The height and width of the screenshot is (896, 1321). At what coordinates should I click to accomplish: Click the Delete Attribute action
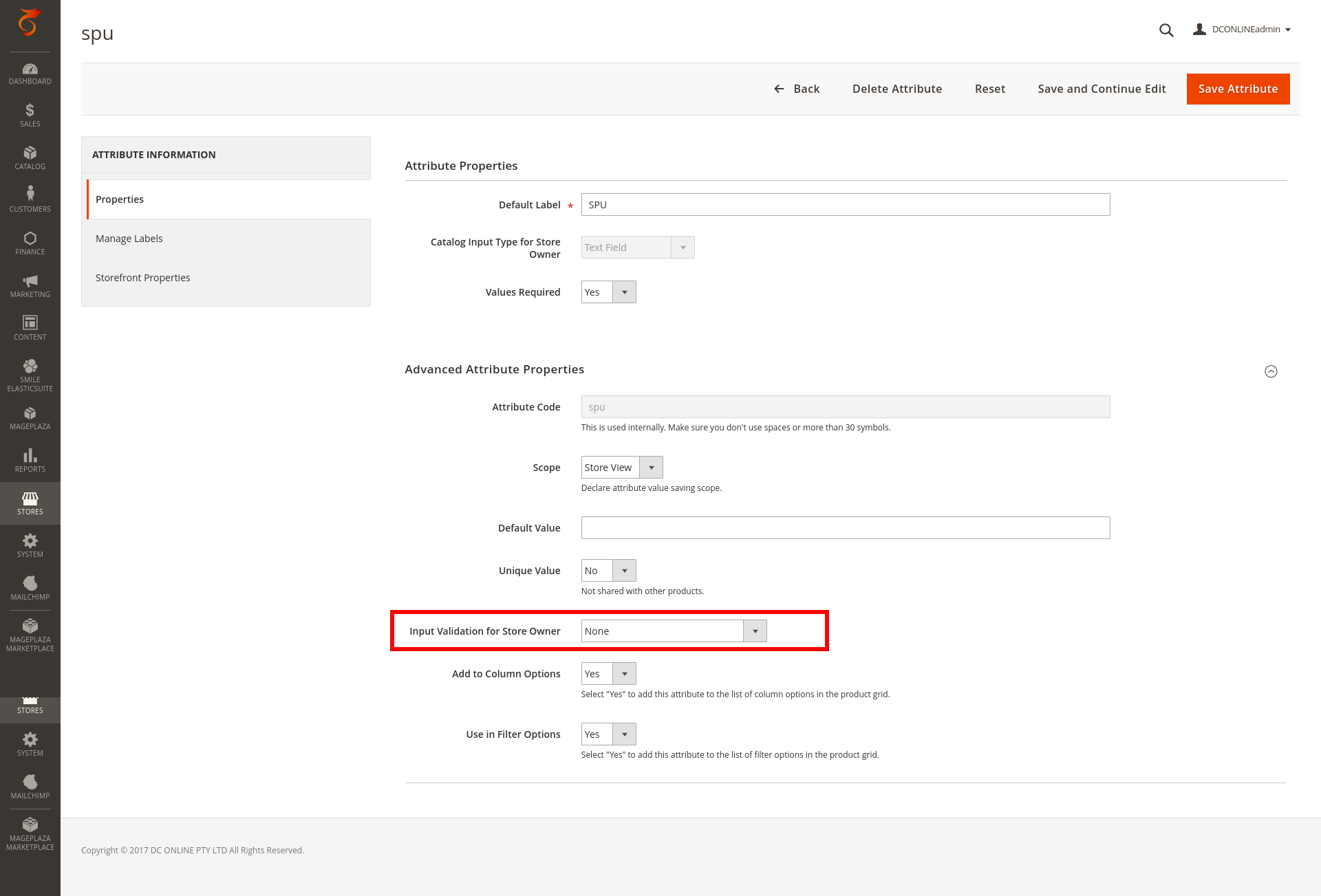tap(896, 89)
